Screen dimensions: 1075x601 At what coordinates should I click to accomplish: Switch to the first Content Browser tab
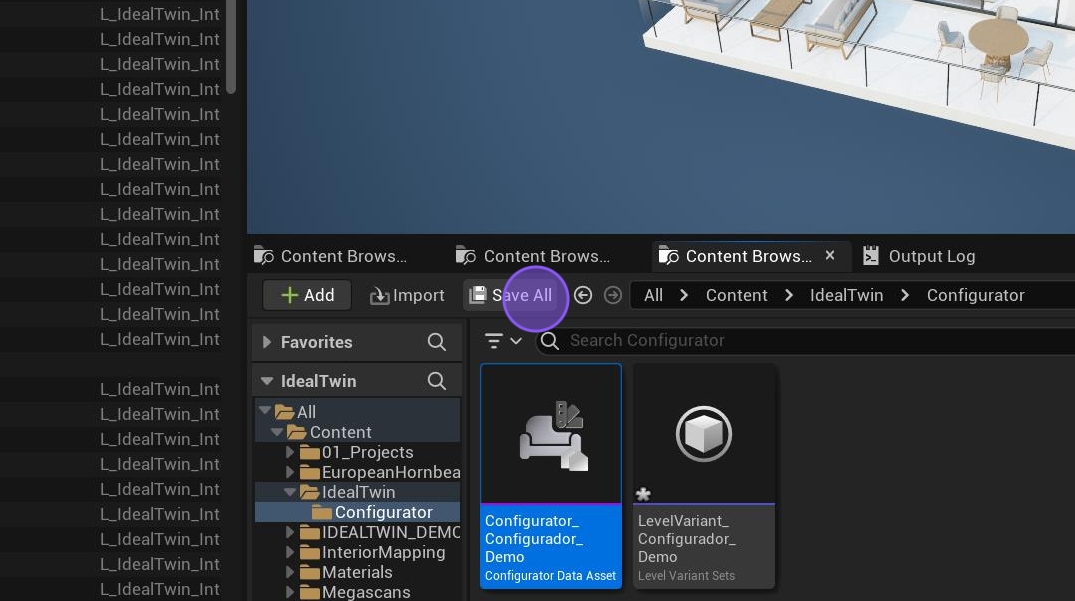(331, 256)
